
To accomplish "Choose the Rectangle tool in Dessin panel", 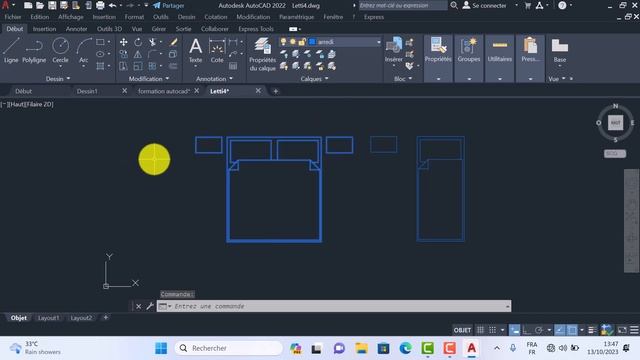I will (x=100, y=42).
